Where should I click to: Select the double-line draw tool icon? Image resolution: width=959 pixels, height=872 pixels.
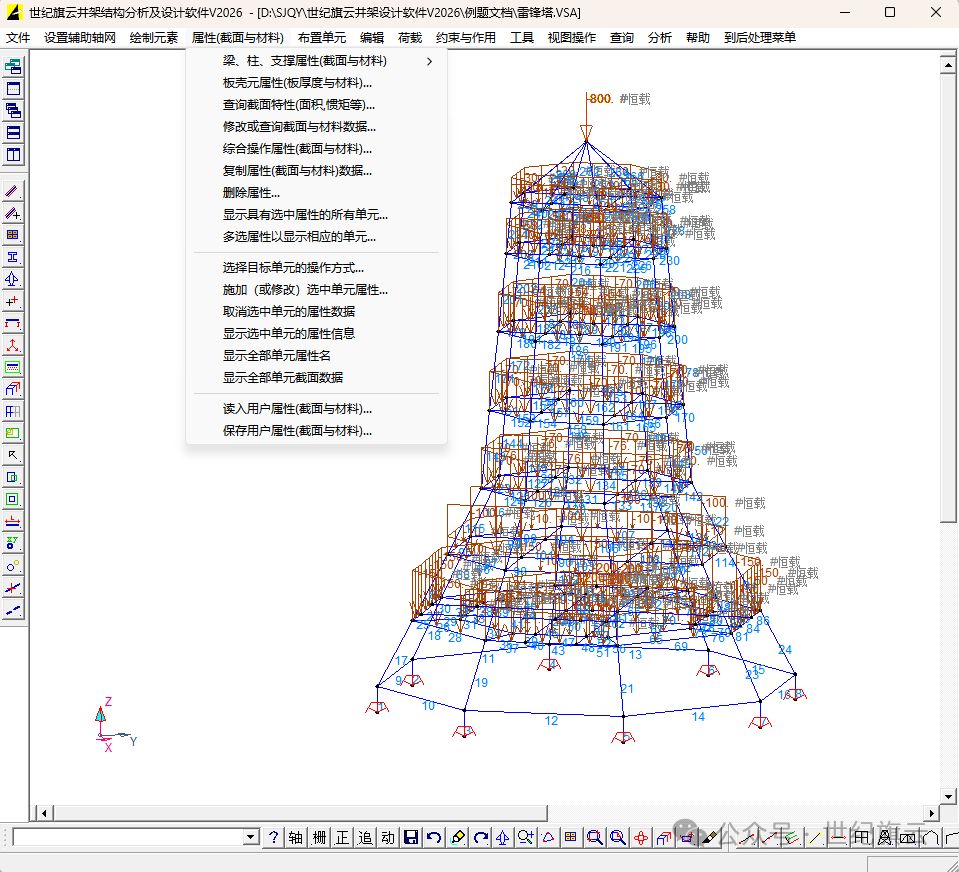[13, 191]
